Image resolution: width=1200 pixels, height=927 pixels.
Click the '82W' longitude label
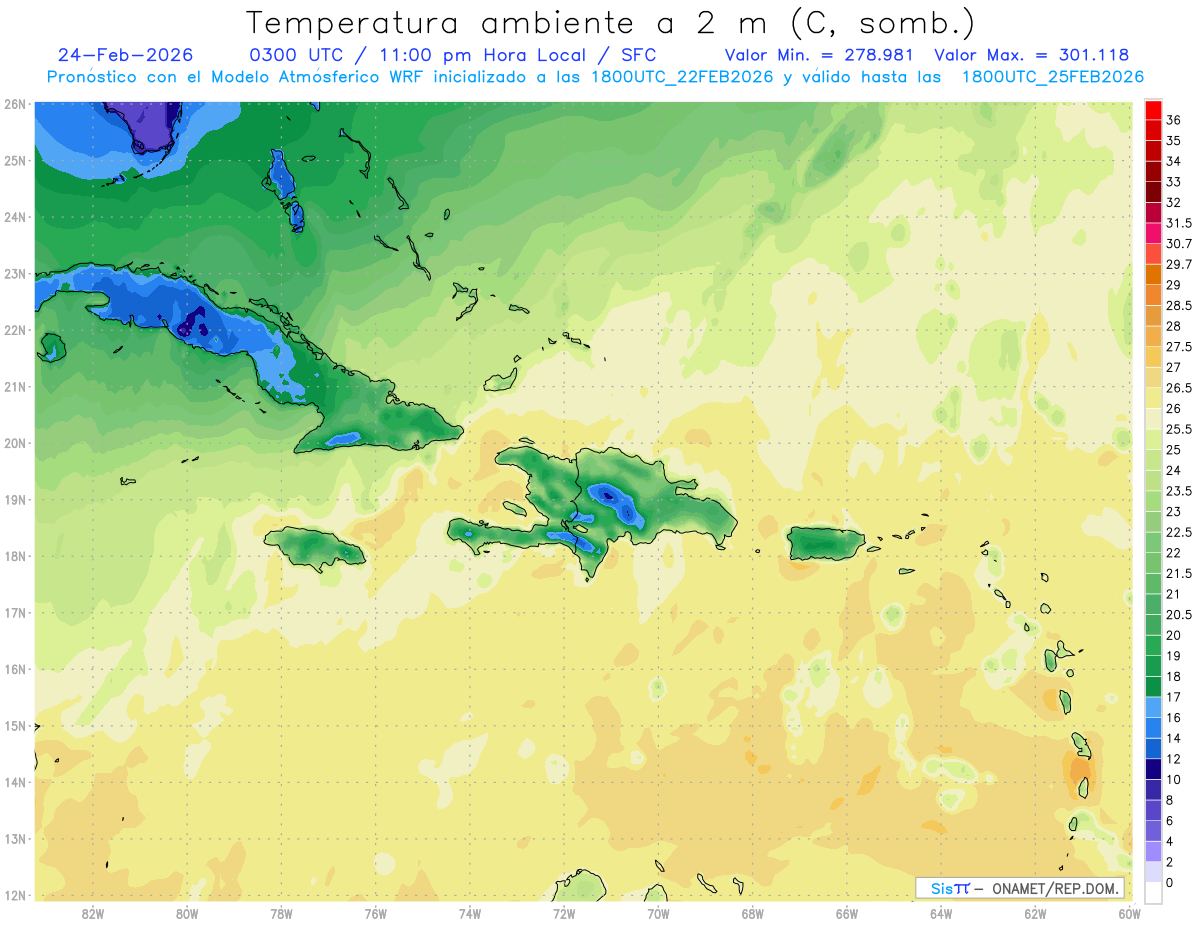(93, 913)
